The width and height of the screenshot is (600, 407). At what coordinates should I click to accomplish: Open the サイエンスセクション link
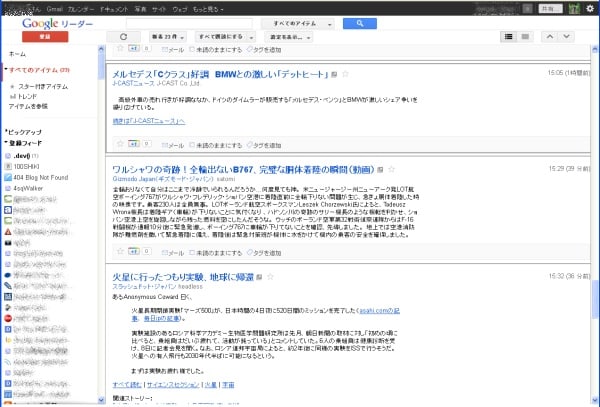point(173,384)
